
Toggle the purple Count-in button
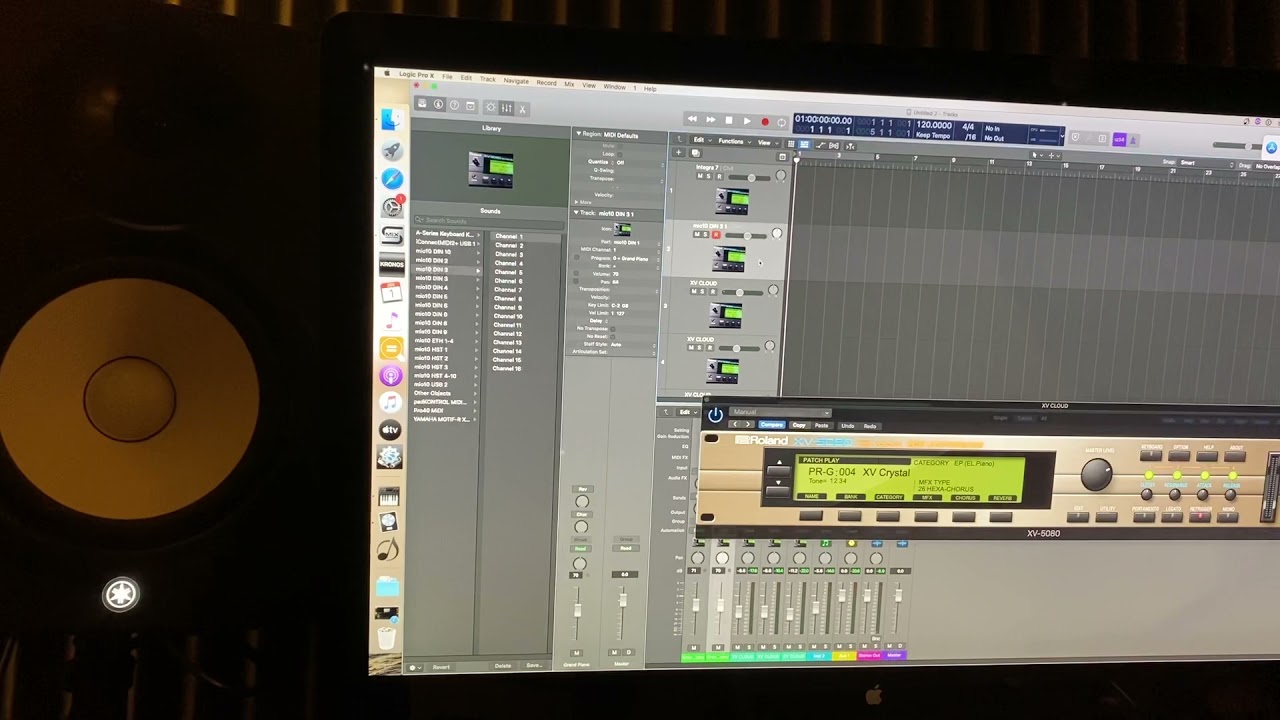coord(1119,138)
